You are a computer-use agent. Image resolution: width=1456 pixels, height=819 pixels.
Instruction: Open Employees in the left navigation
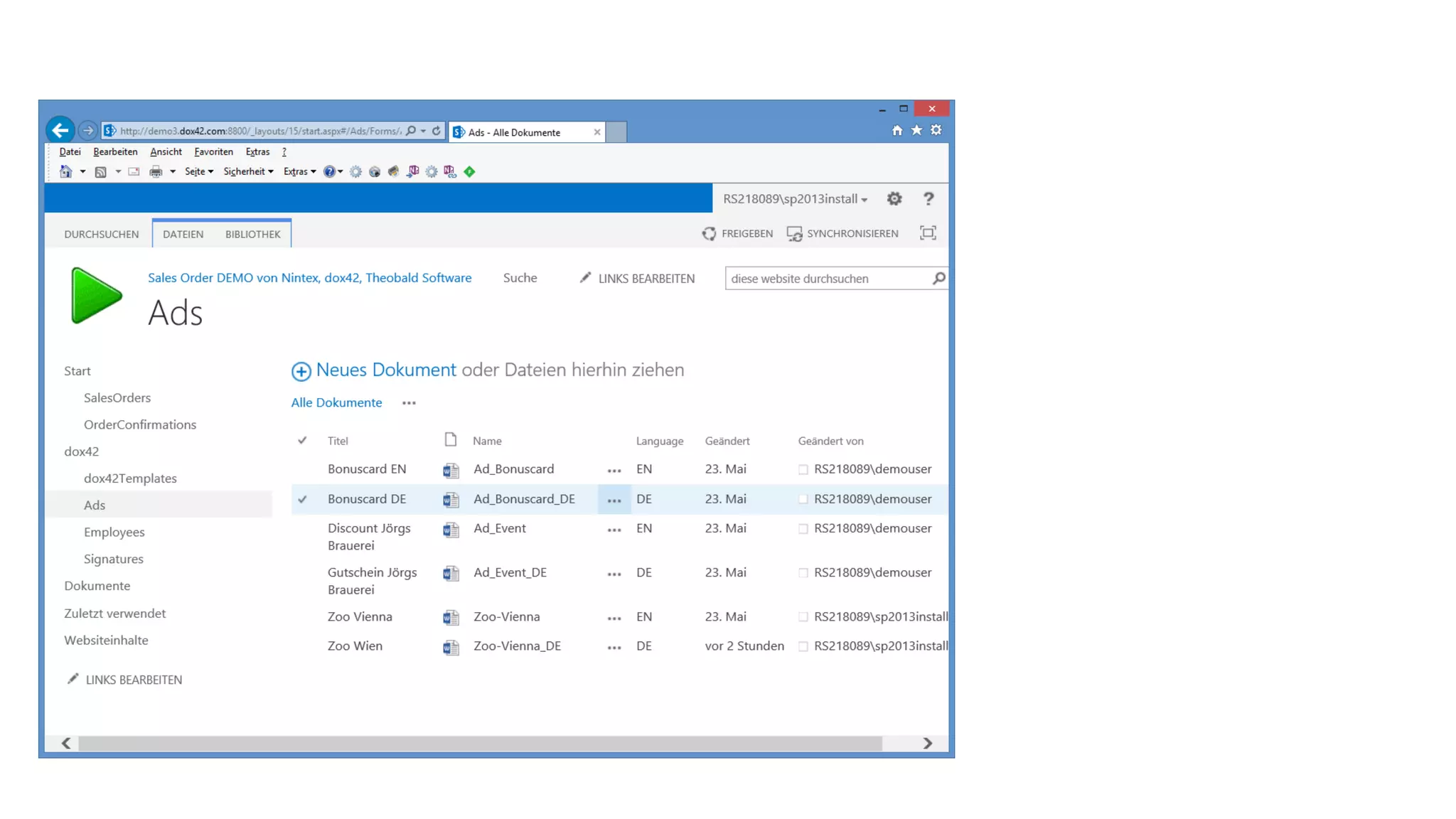114,532
